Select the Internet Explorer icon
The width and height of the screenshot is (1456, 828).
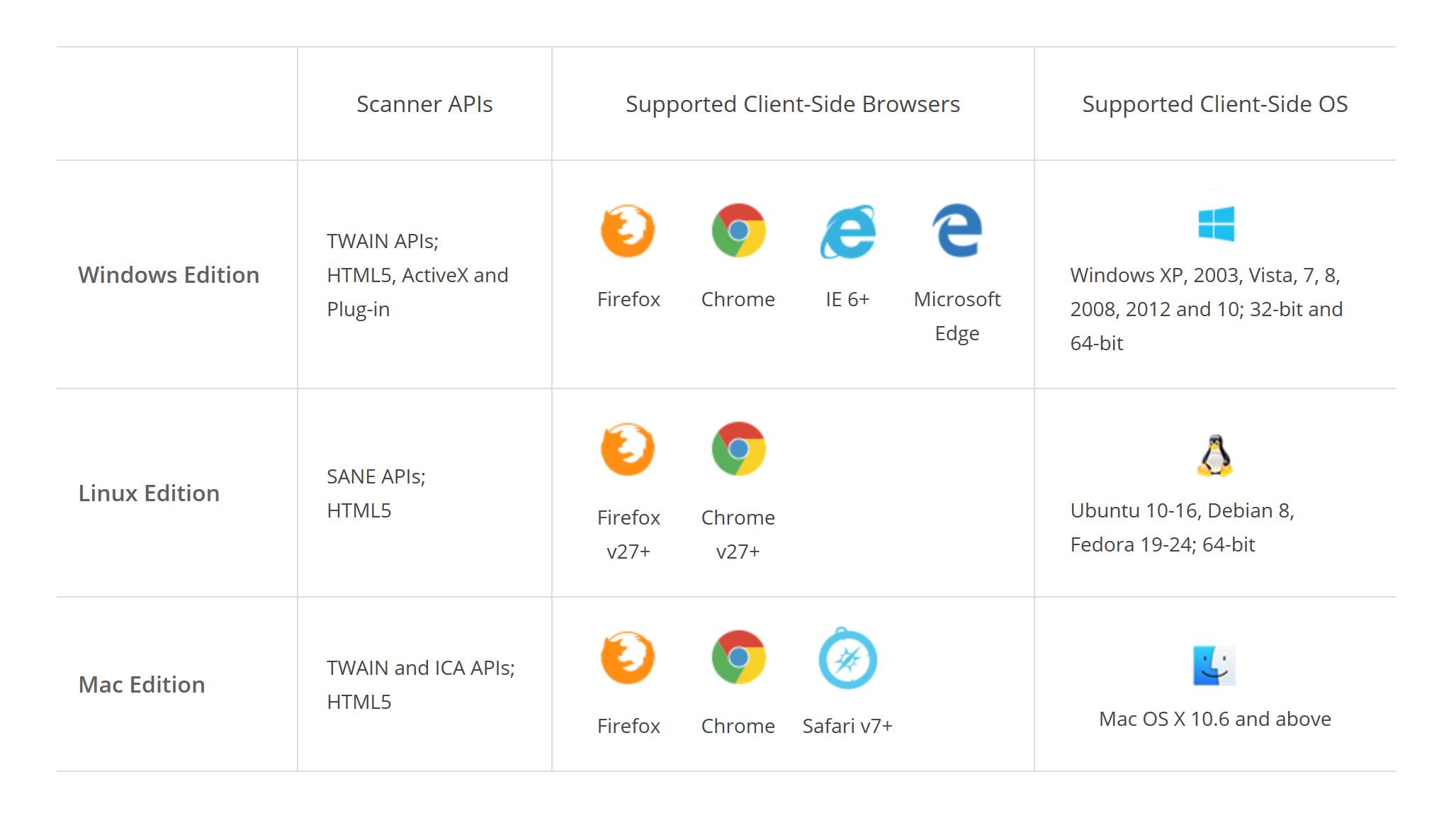click(x=847, y=231)
